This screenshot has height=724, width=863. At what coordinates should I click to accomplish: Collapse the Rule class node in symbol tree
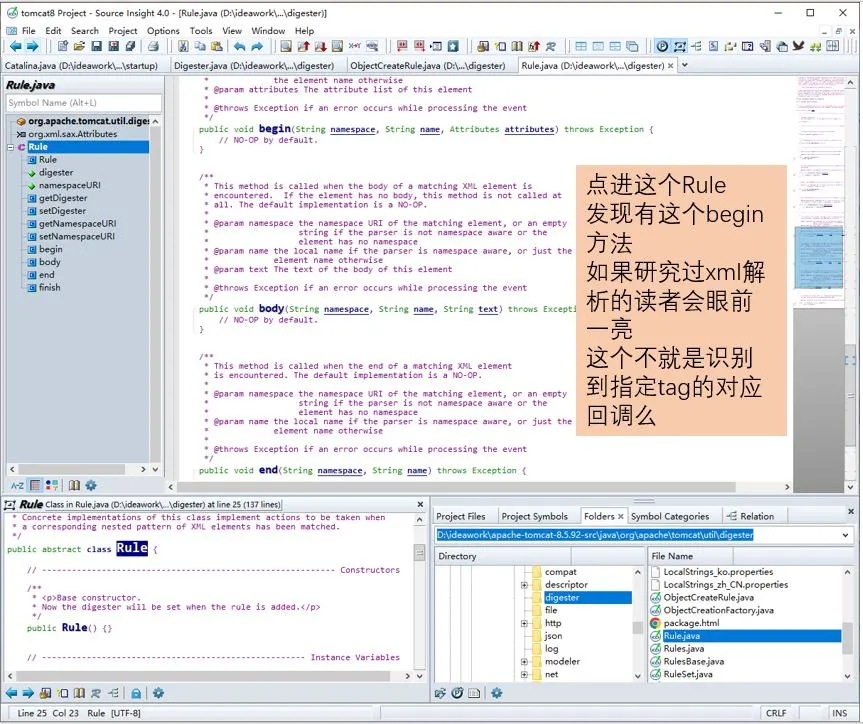click(10, 147)
